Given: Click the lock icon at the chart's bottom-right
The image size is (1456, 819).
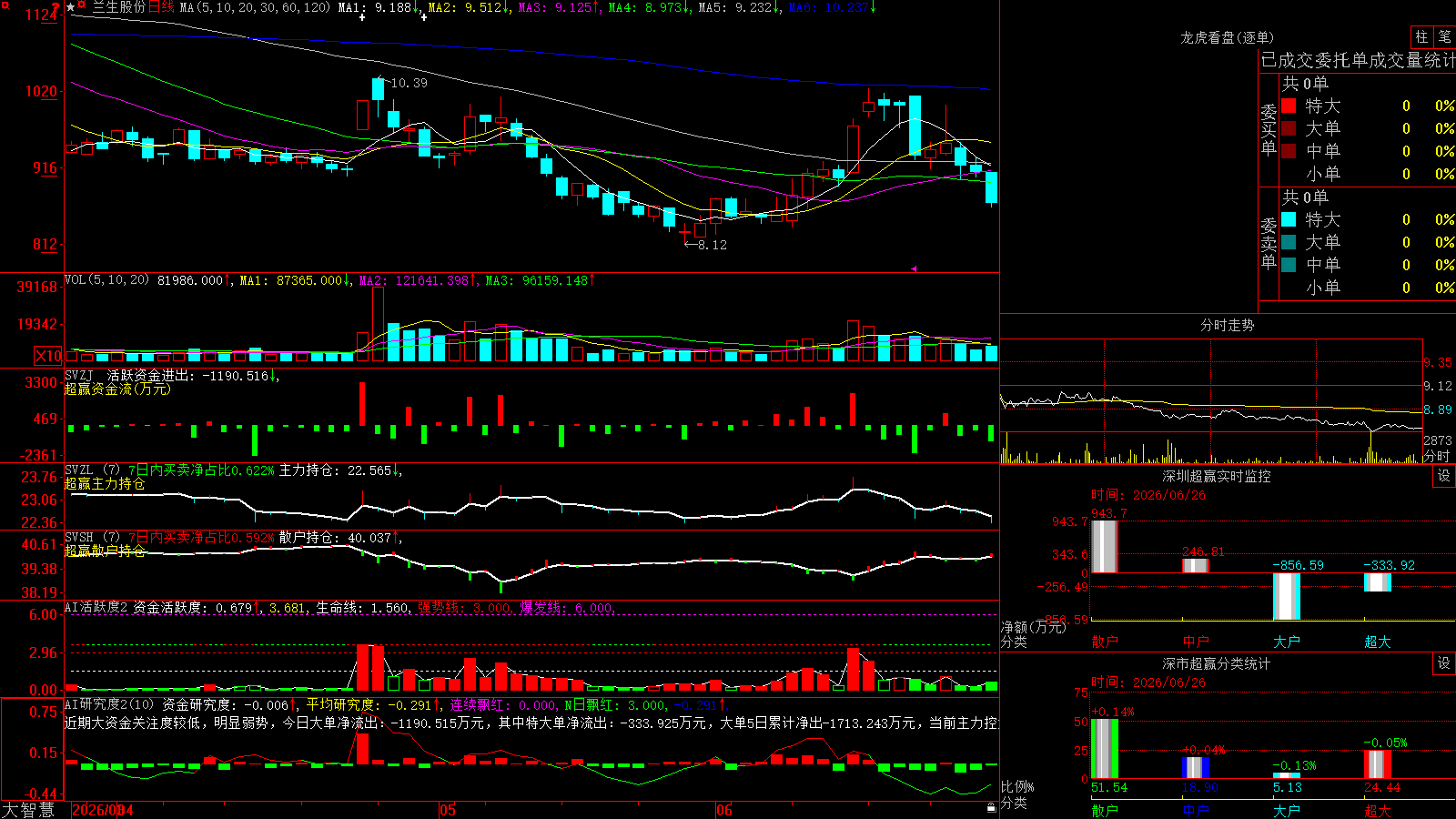Looking at the screenshot, I should click(992, 807).
